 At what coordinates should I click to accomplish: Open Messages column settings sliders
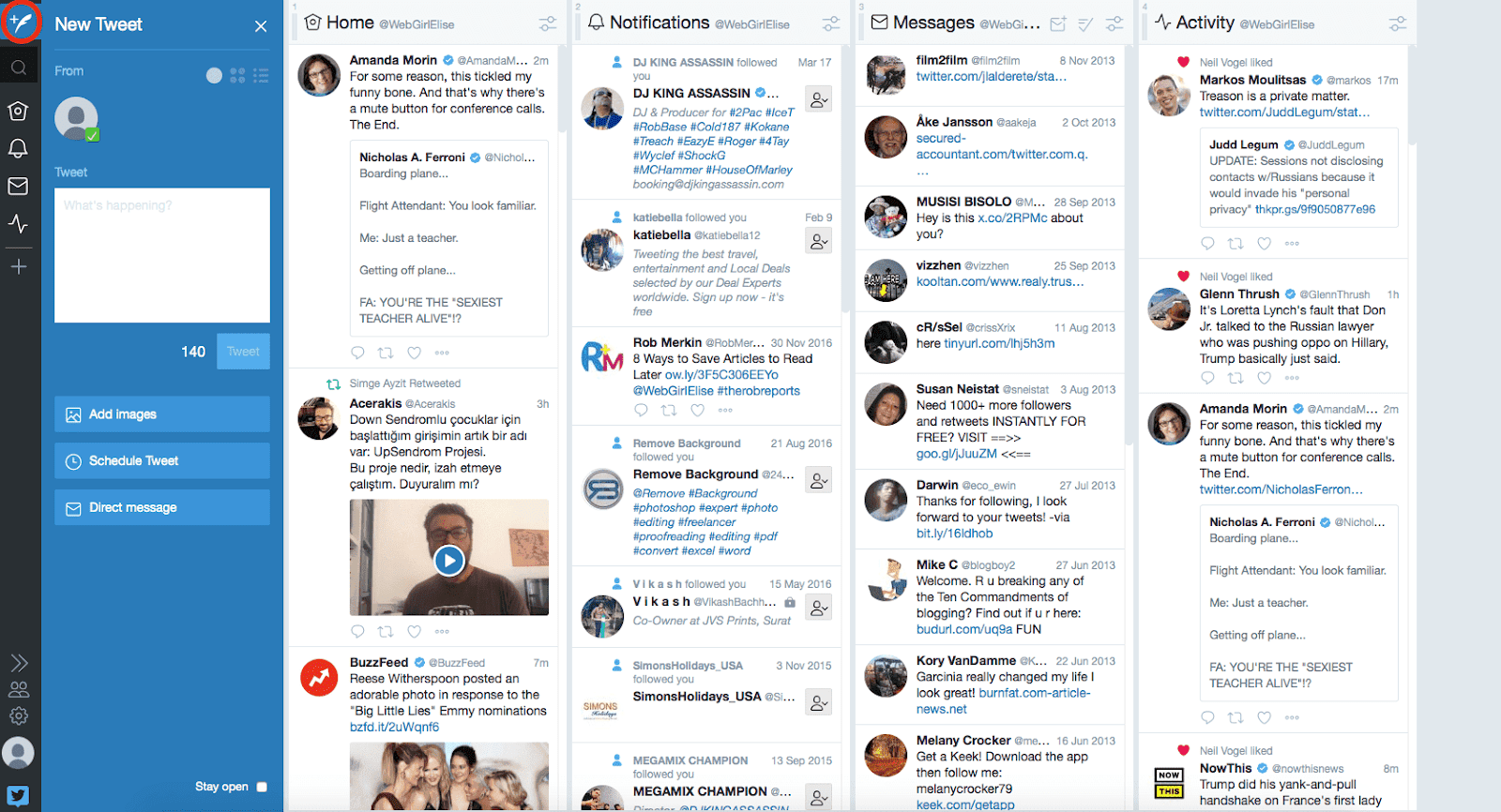pyautogui.click(x=1114, y=23)
